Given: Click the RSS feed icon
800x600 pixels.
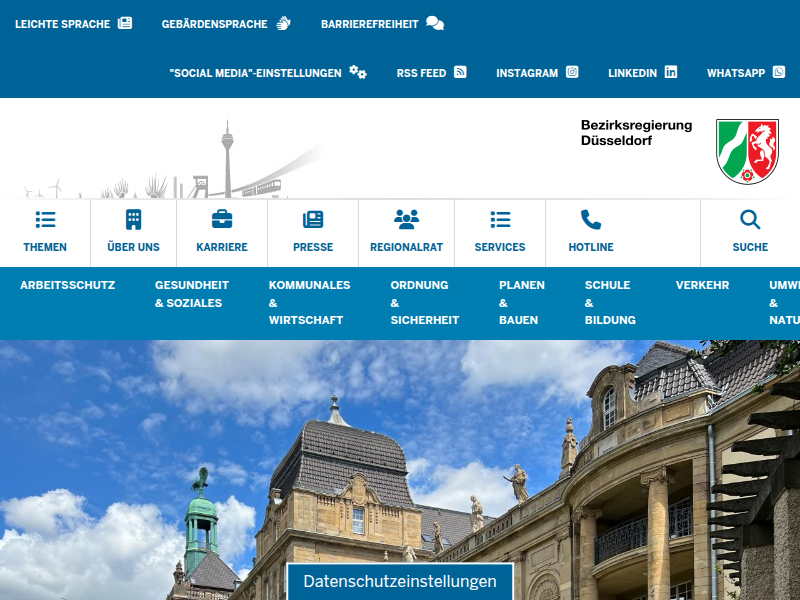Looking at the screenshot, I should 460,72.
